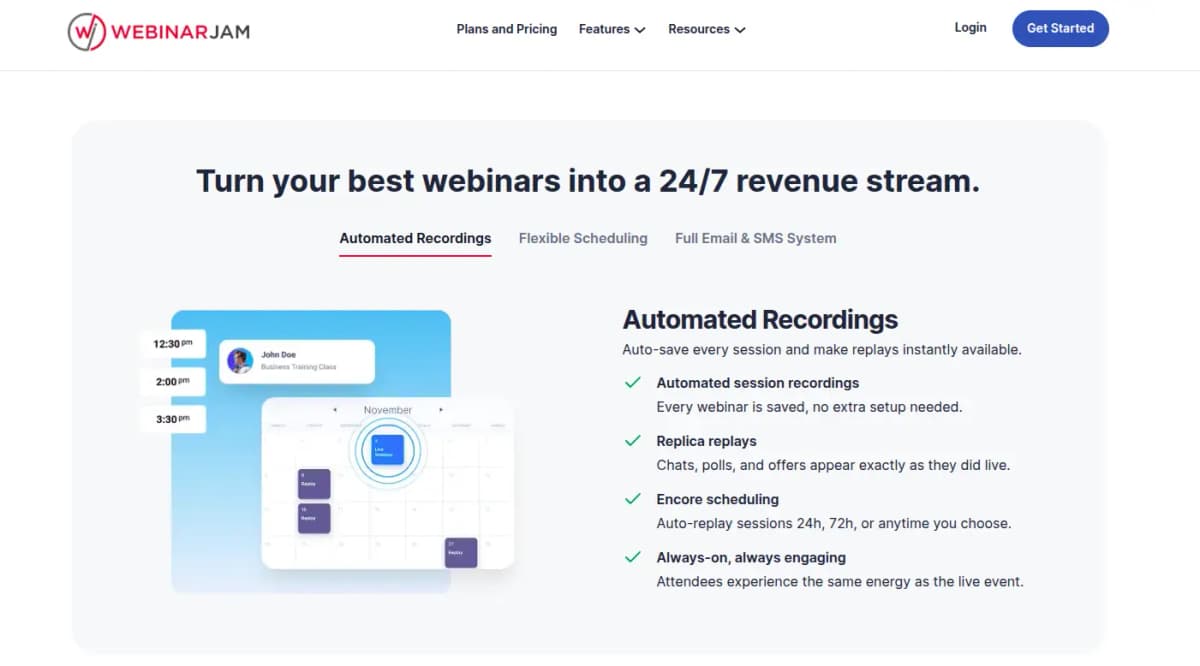
Task: Click the Automated Recordings section heading
Action: click(x=760, y=319)
